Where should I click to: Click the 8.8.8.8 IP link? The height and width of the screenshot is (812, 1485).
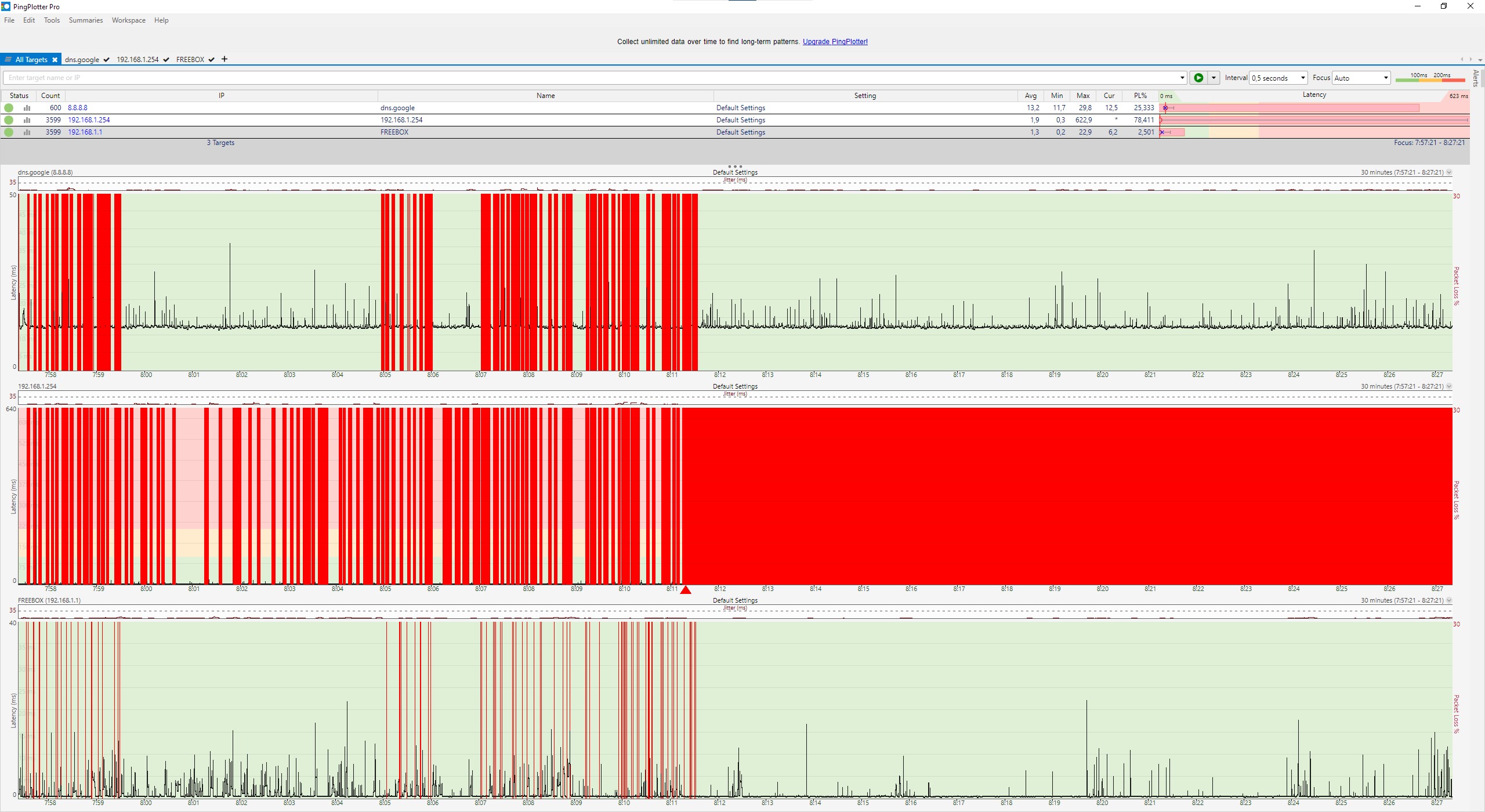click(x=78, y=108)
